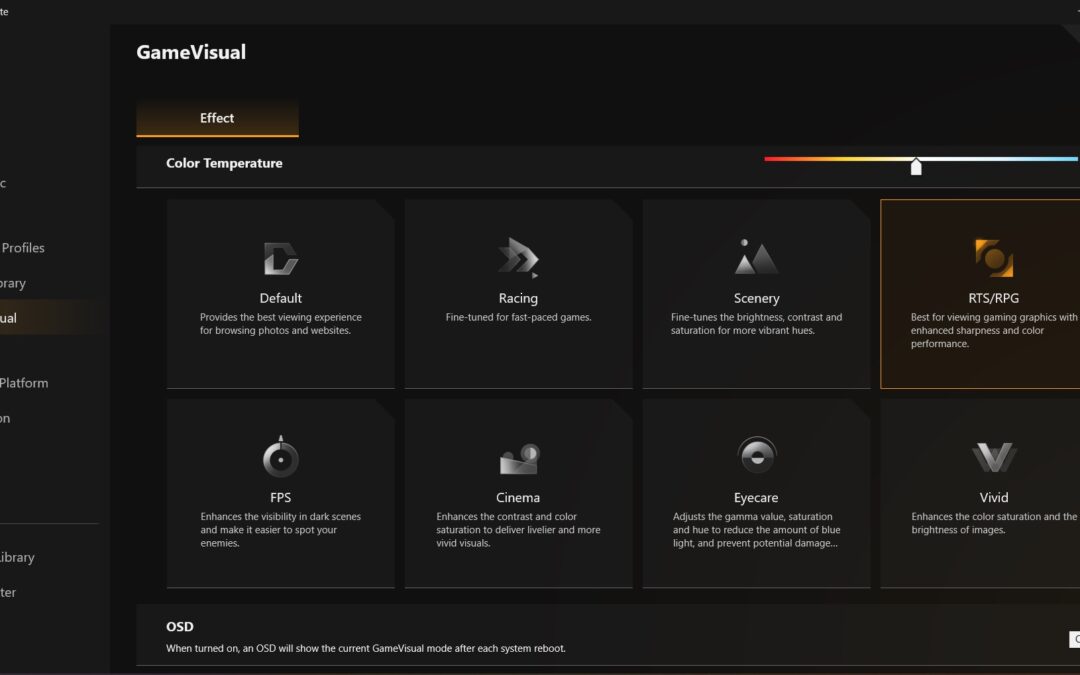This screenshot has width=1080, height=675.
Task: Enable the Eyecare mode icon
Action: click(756, 457)
